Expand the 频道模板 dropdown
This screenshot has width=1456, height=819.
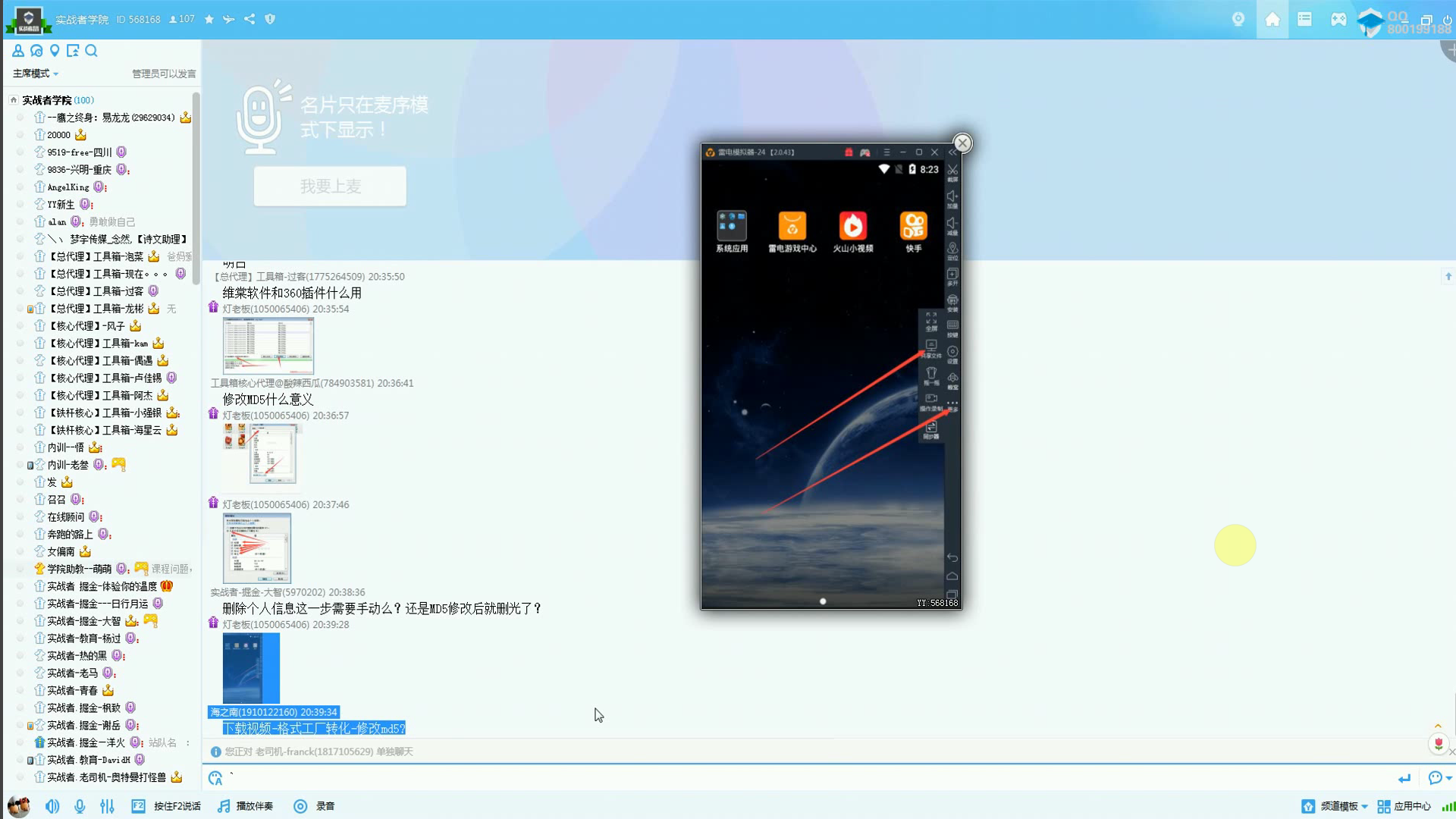(x=1344, y=806)
